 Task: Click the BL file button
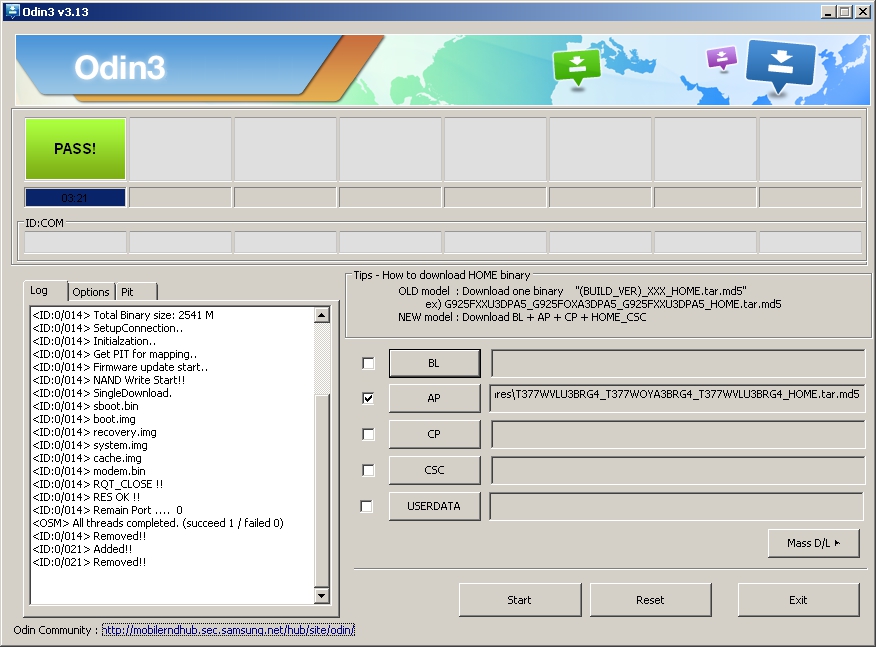pos(434,363)
